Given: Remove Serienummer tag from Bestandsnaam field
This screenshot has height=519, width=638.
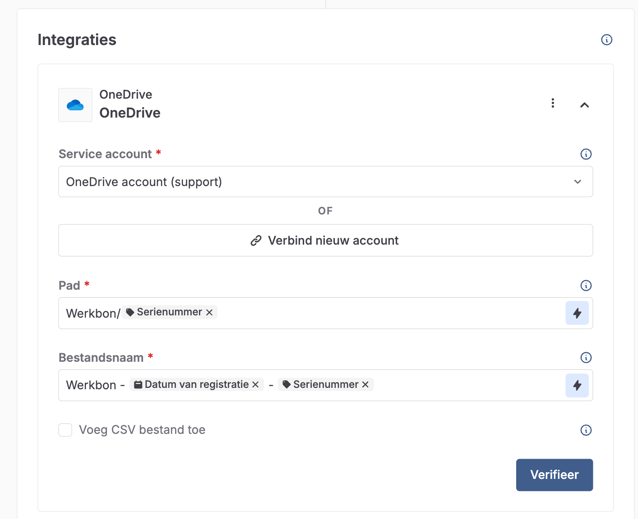Looking at the screenshot, I should tap(365, 385).
